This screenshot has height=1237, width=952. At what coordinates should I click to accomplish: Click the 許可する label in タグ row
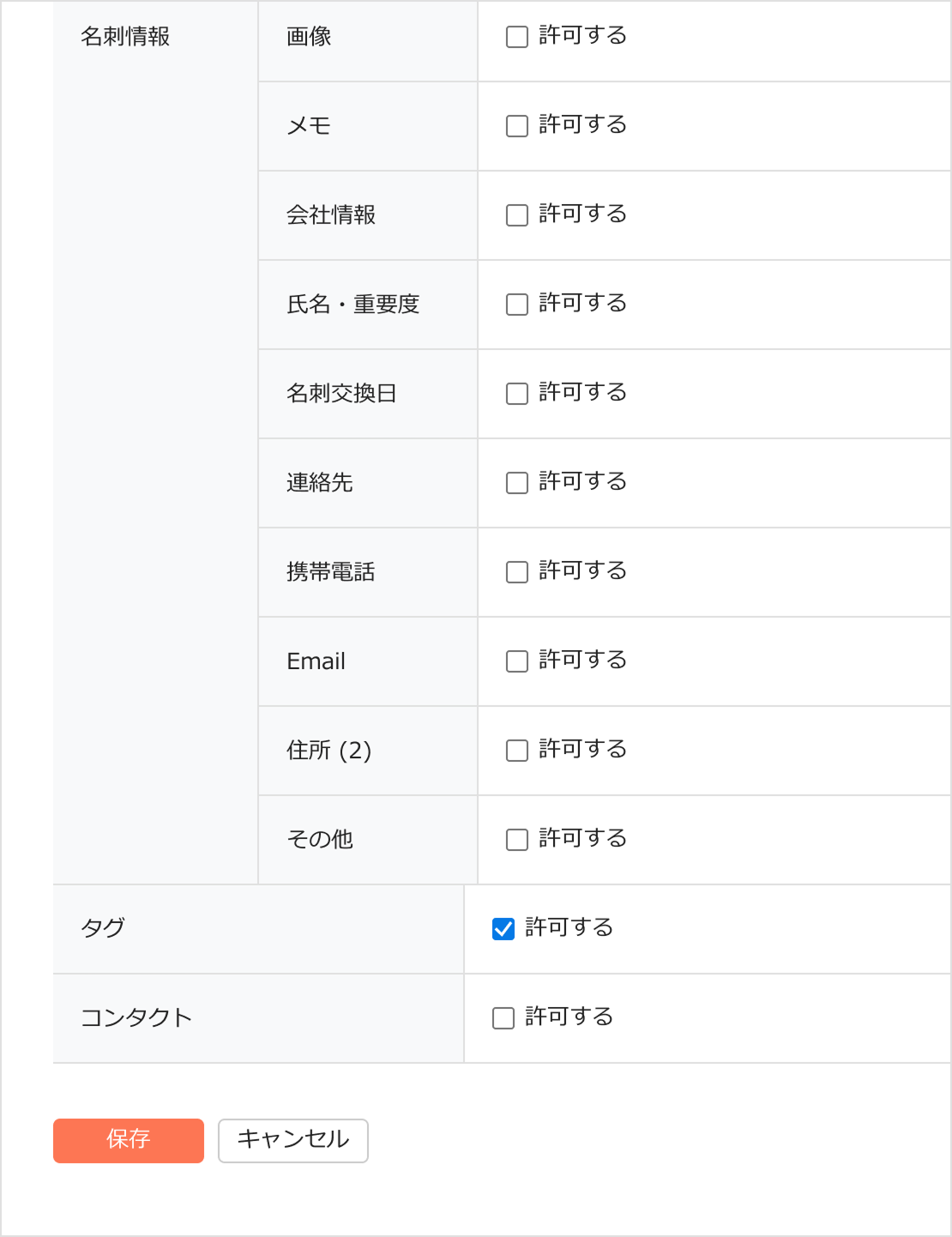(x=569, y=928)
